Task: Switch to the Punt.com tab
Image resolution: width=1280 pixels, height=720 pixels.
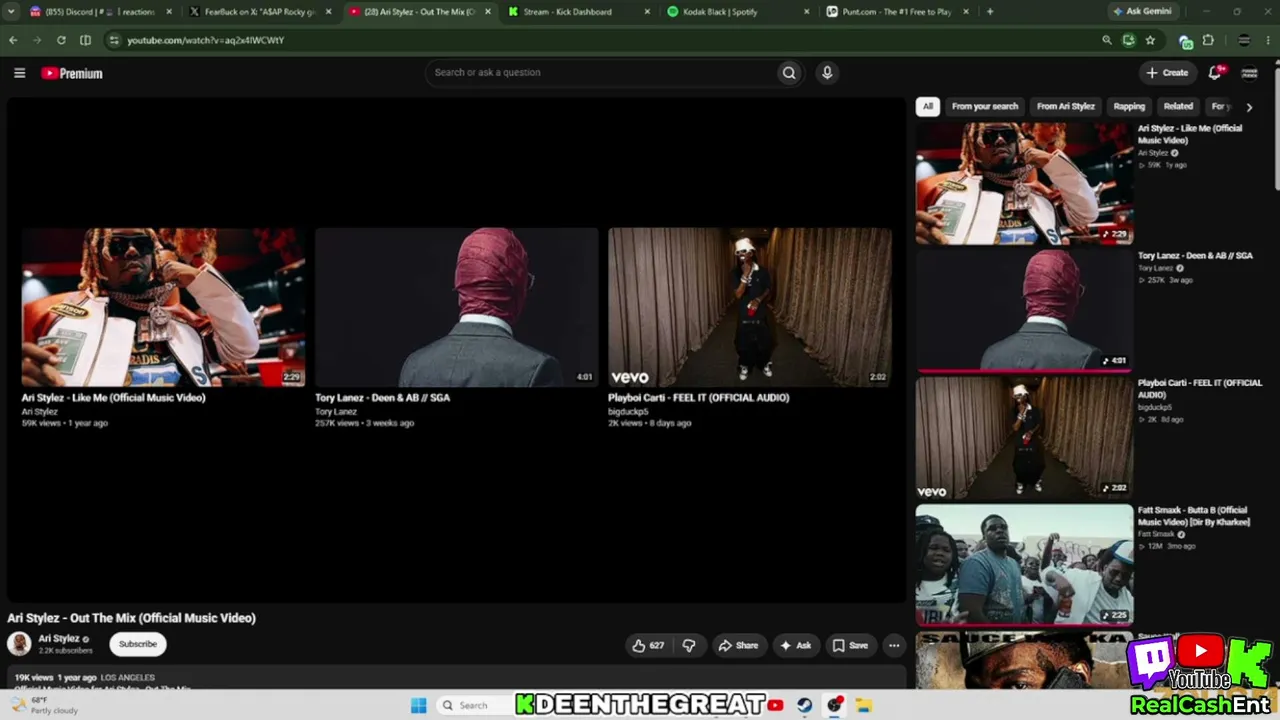Action: point(899,12)
